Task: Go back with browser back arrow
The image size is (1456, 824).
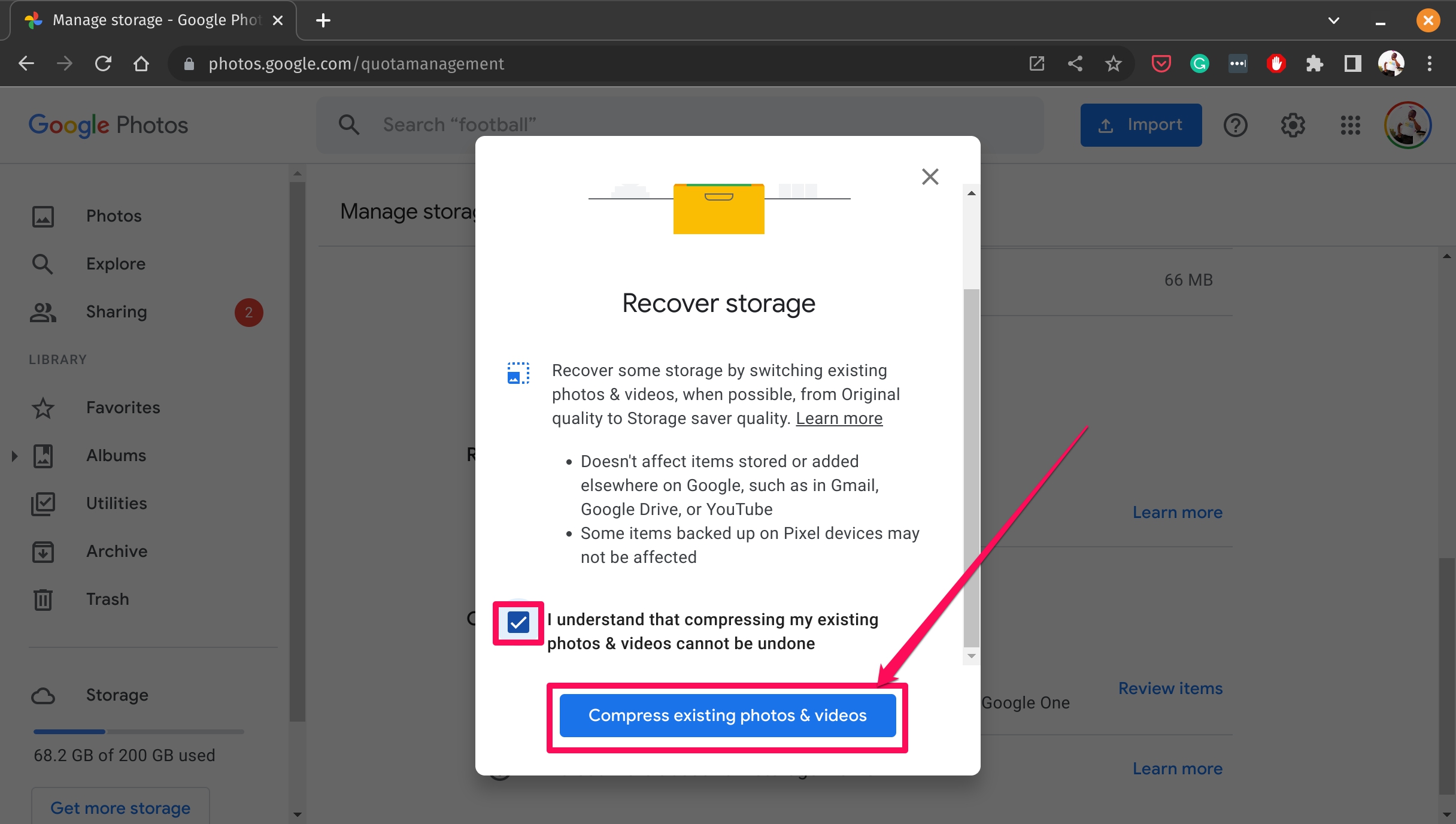Action: [26, 63]
